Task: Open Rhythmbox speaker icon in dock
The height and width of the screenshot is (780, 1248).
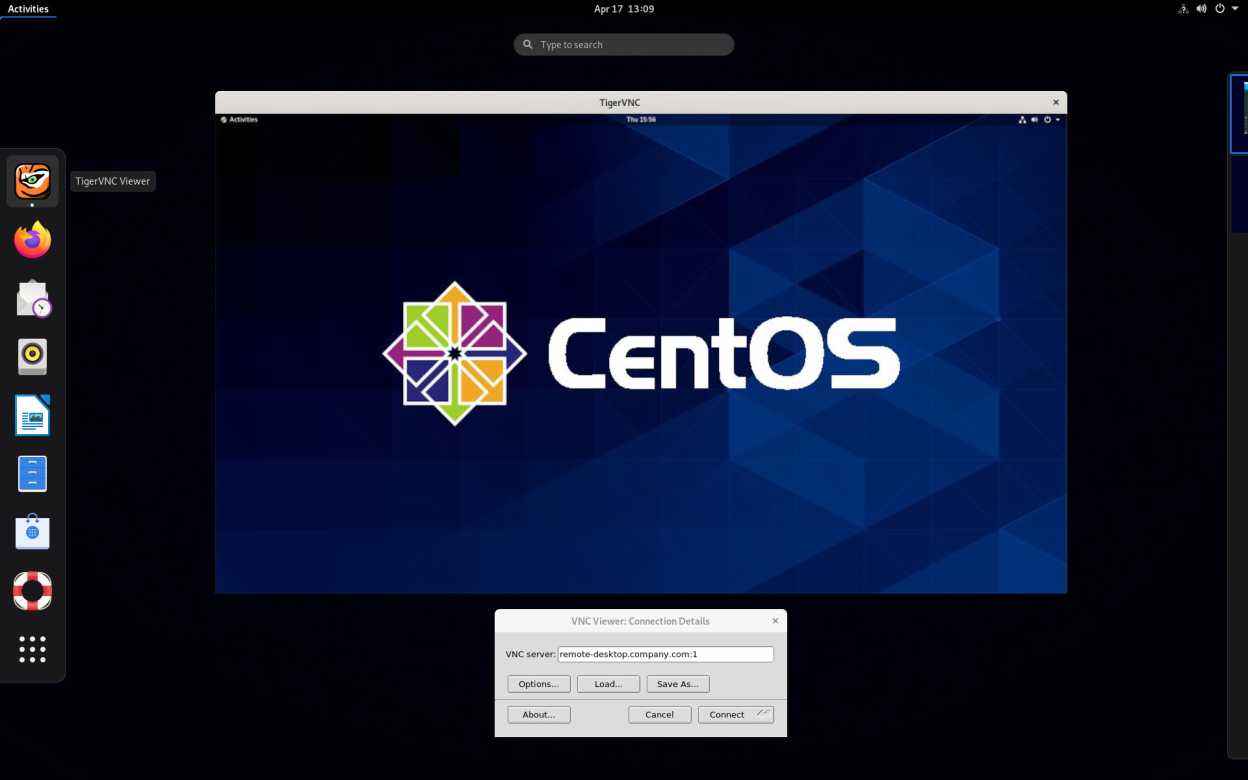Action: click(x=32, y=356)
